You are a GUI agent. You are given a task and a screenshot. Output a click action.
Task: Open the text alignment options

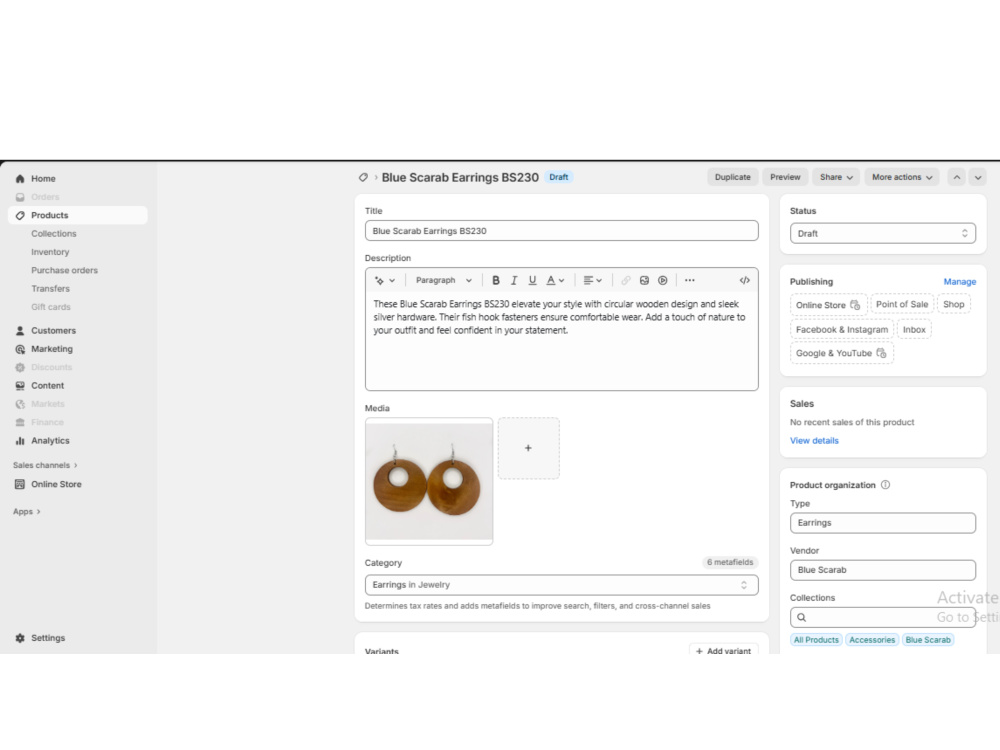592,281
